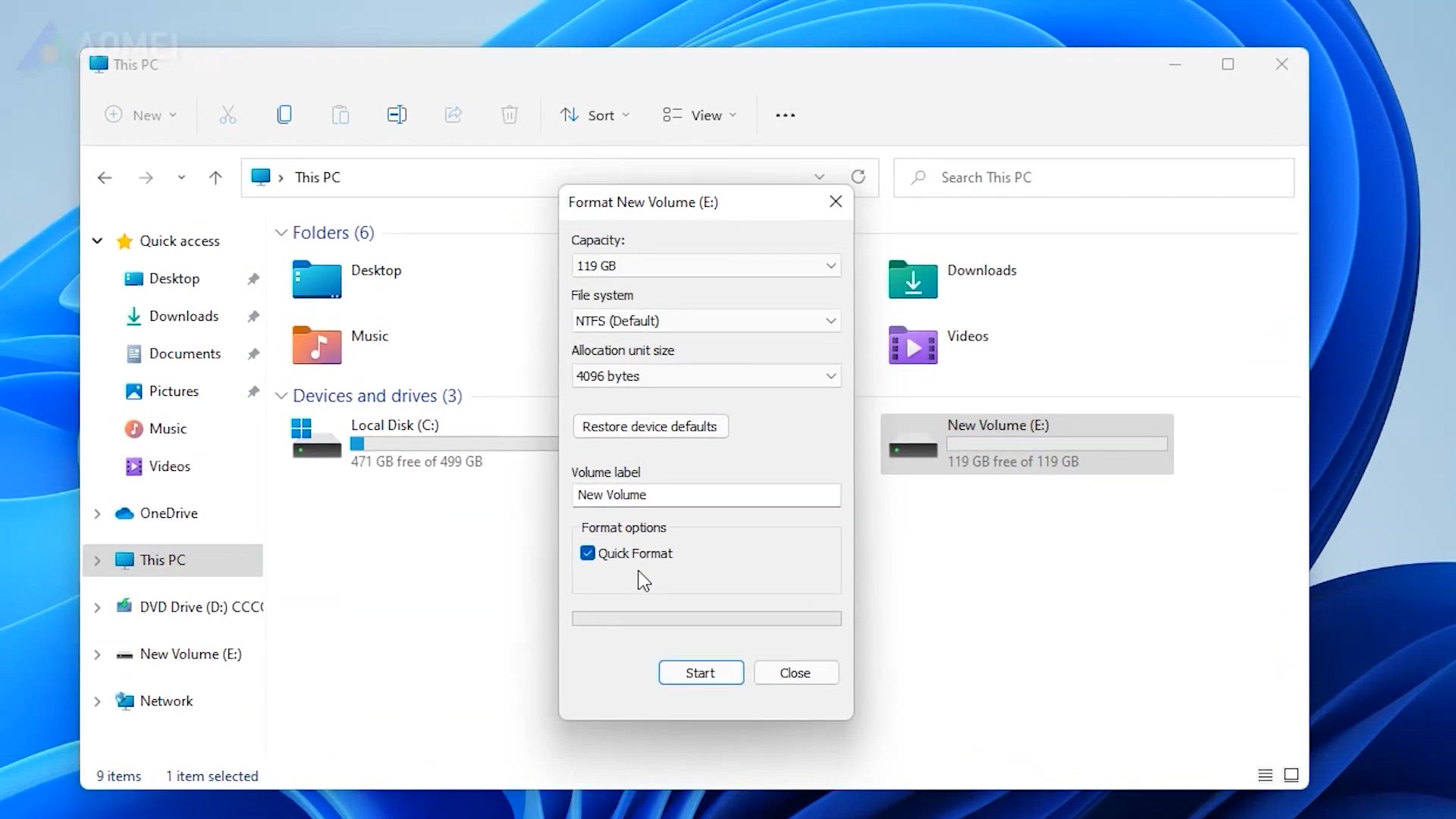Viewport: 1456px width, 819px height.
Task: Open the Capacity dropdown showing 119 GB
Action: click(706, 265)
